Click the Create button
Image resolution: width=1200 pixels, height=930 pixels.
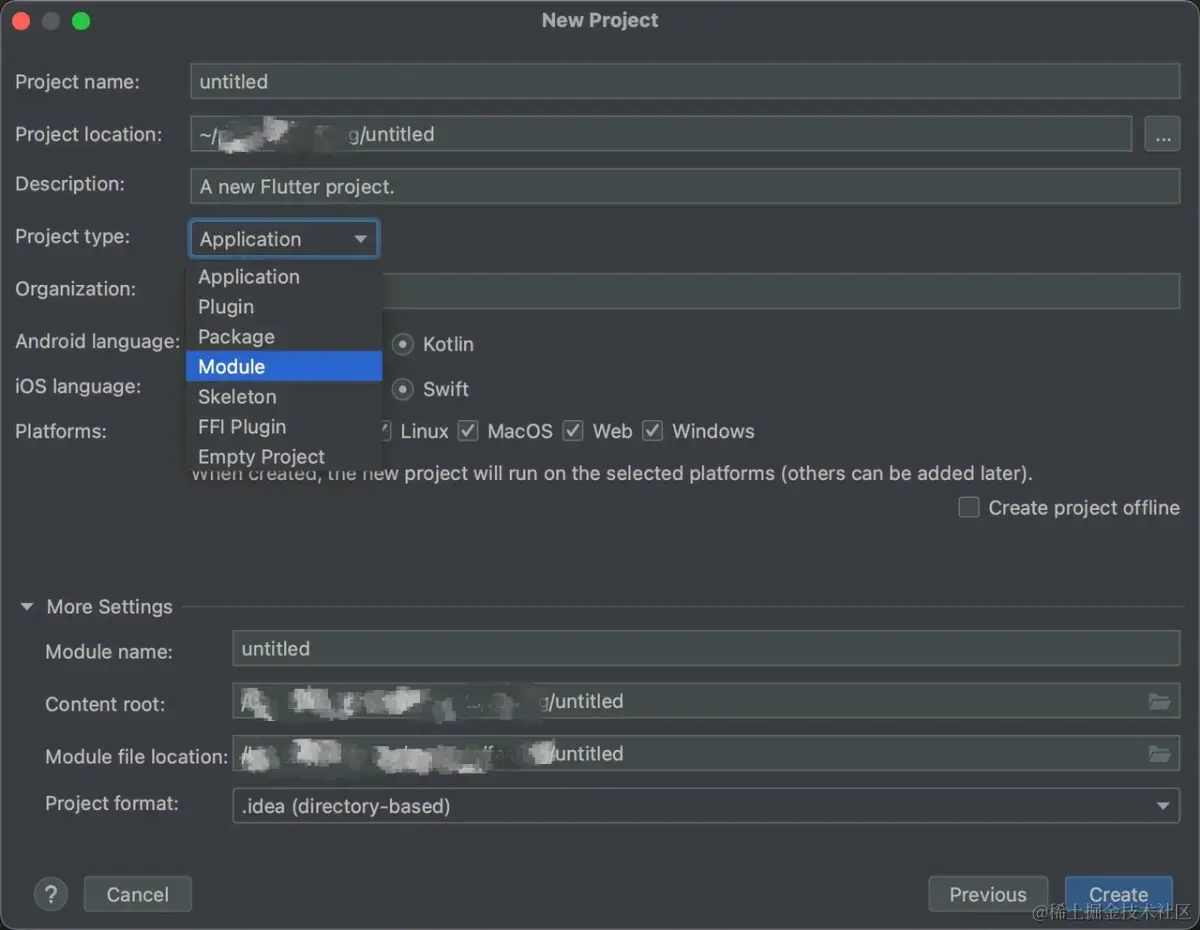1118,894
